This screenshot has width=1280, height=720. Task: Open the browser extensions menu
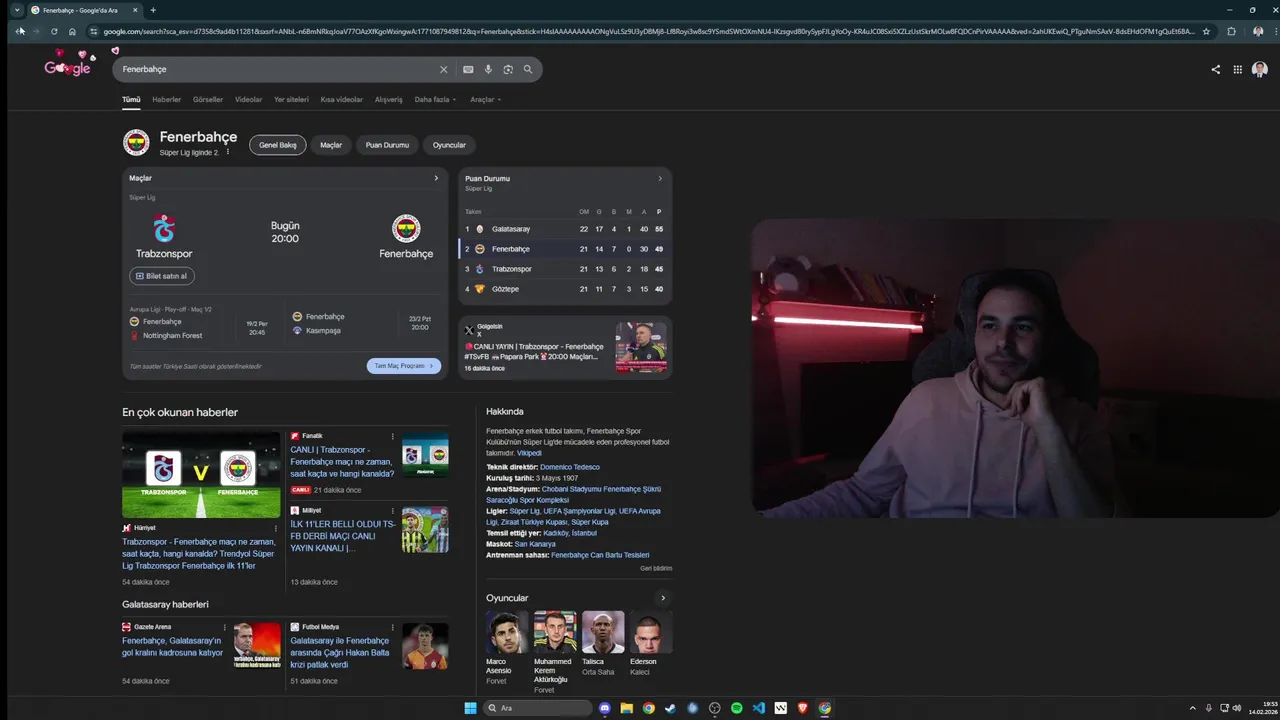coord(1231,31)
